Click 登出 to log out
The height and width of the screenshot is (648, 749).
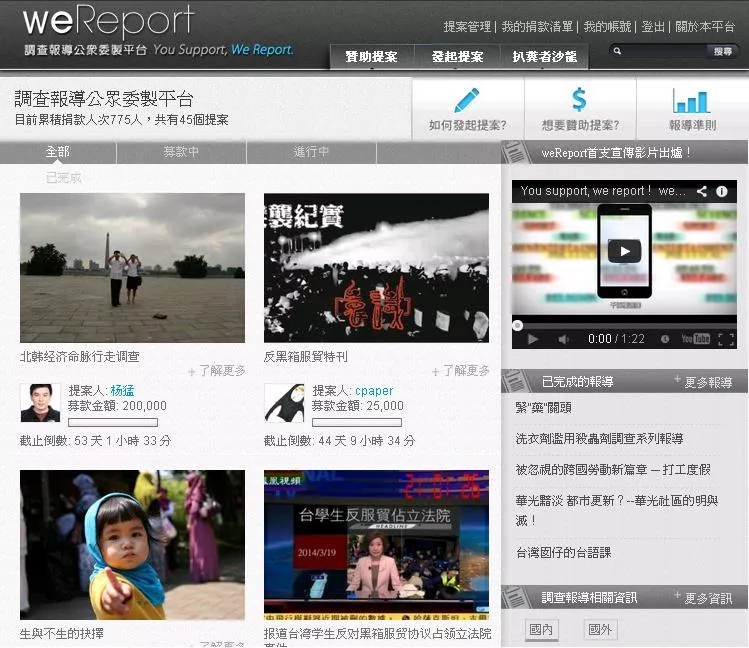pyautogui.click(x=653, y=27)
